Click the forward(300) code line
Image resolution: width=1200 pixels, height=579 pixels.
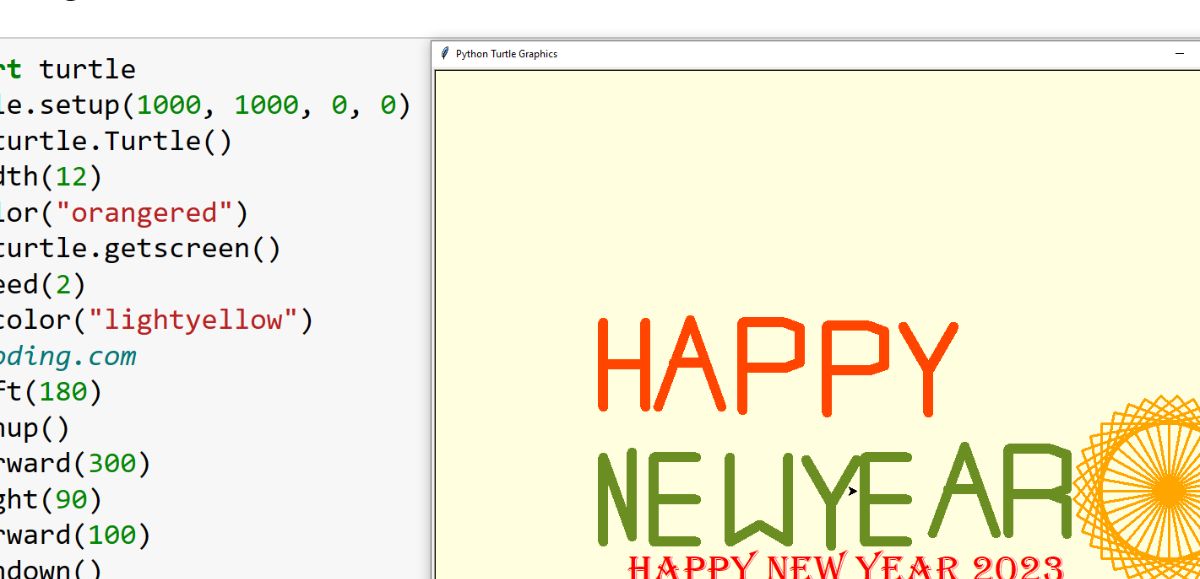pos(75,463)
